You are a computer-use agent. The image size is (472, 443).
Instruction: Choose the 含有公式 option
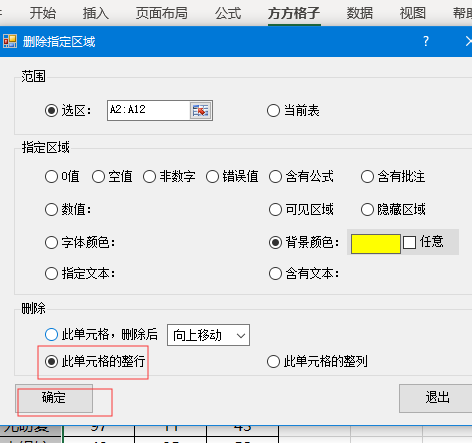tap(275, 177)
